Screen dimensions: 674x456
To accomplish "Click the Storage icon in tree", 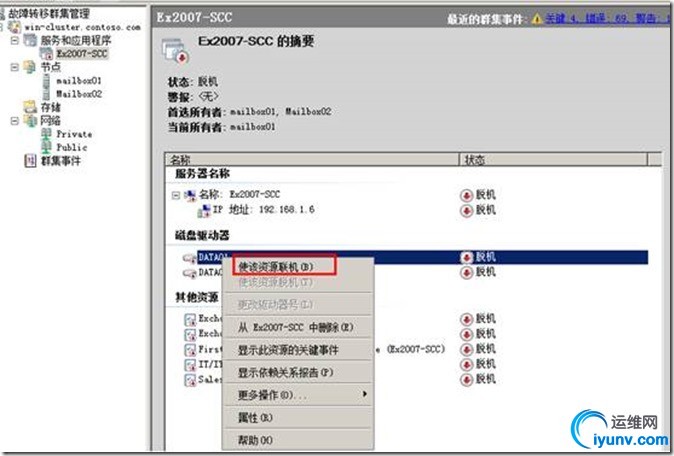I will pos(30,107).
